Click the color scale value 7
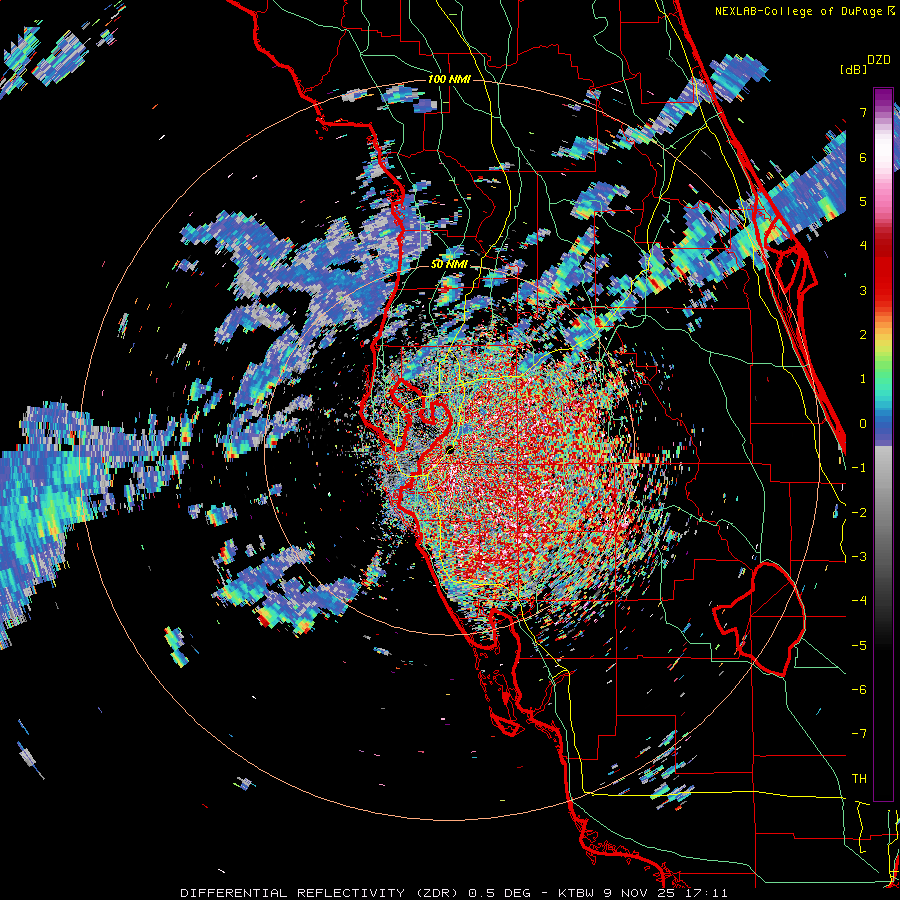The image size is (900, 900). [x=863, y=112]
